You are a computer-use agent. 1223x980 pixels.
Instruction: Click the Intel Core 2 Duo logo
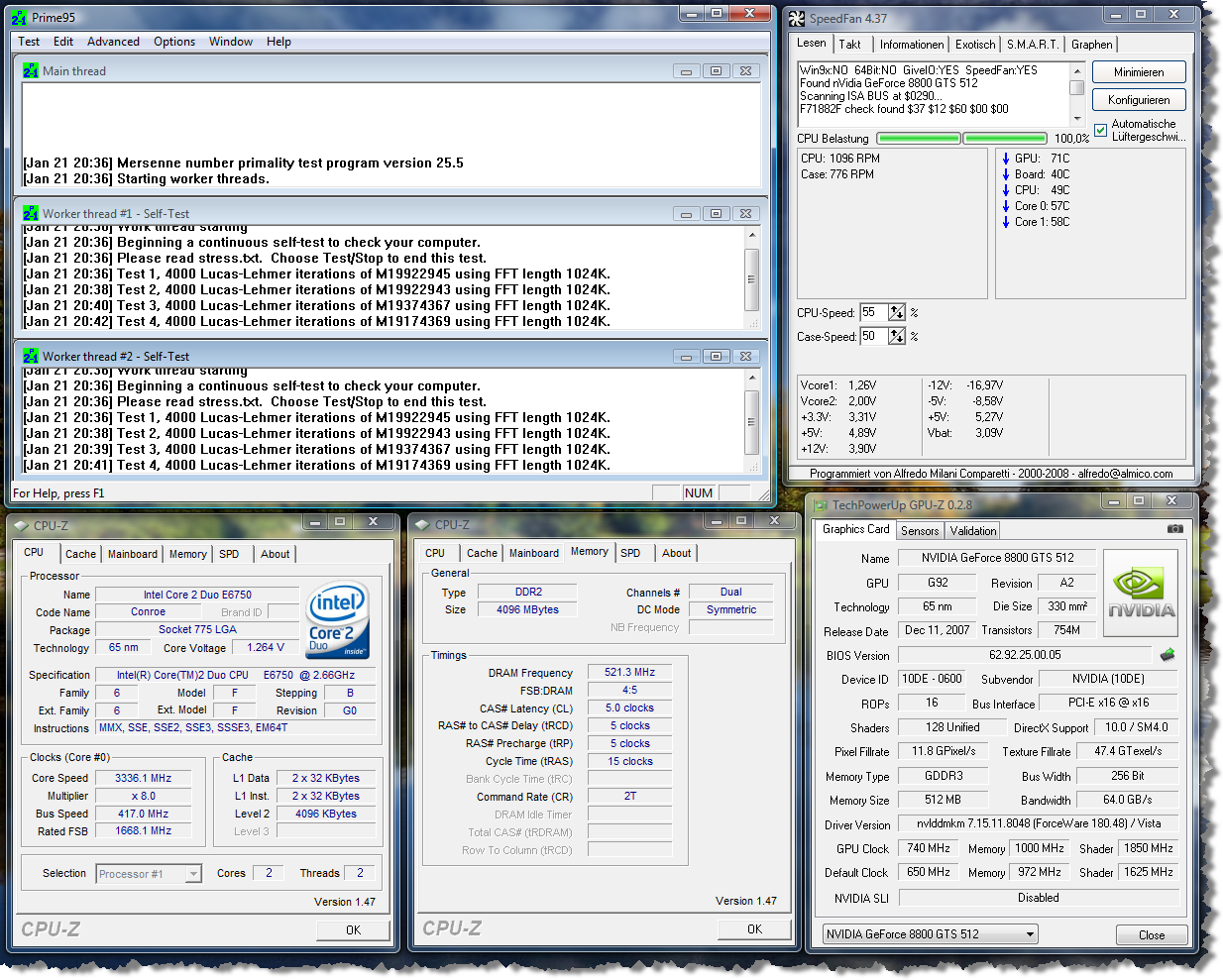(x=338, y=619)
